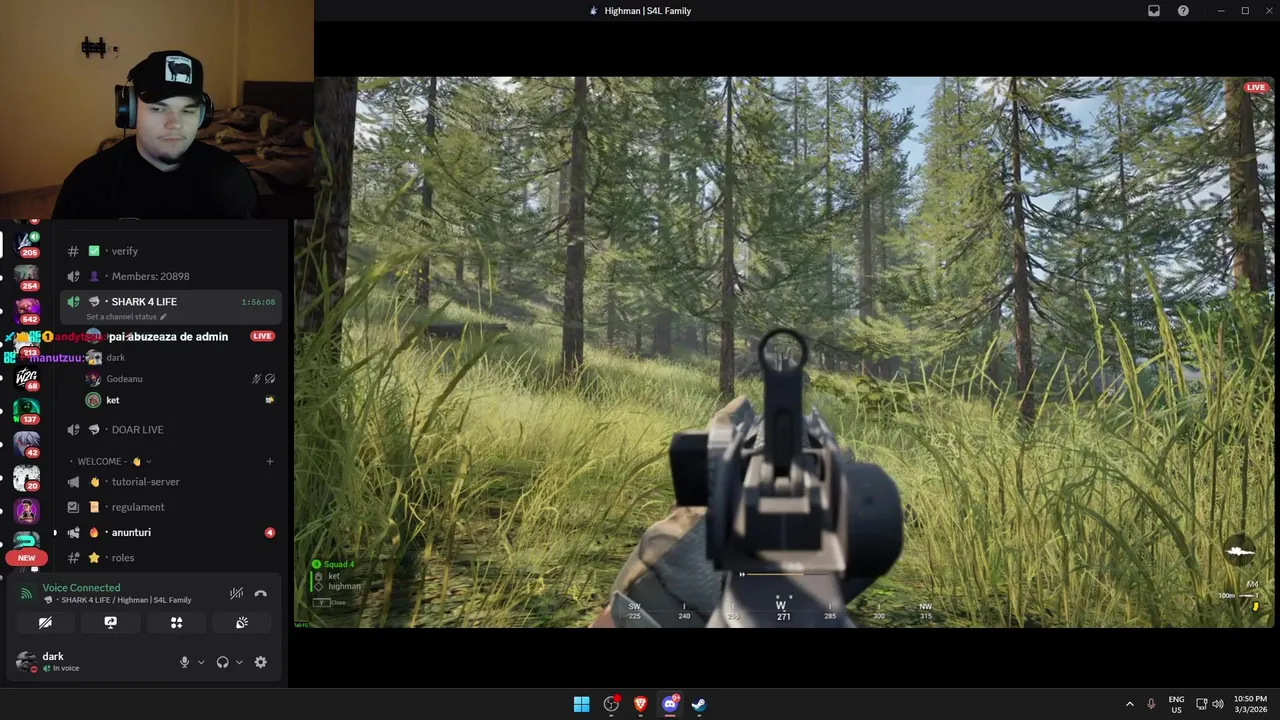This screenshot has width=1280, height=720.
Task: Open server with 68 badge
Action: 27,379
